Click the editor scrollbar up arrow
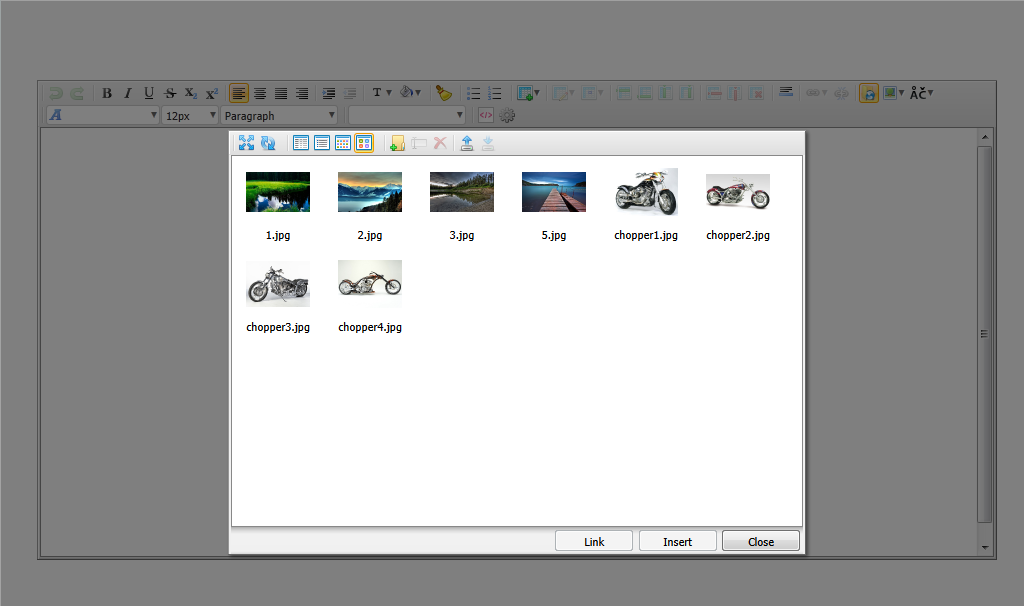Viewport: 1024px width, 606px height. pos(985,137)
